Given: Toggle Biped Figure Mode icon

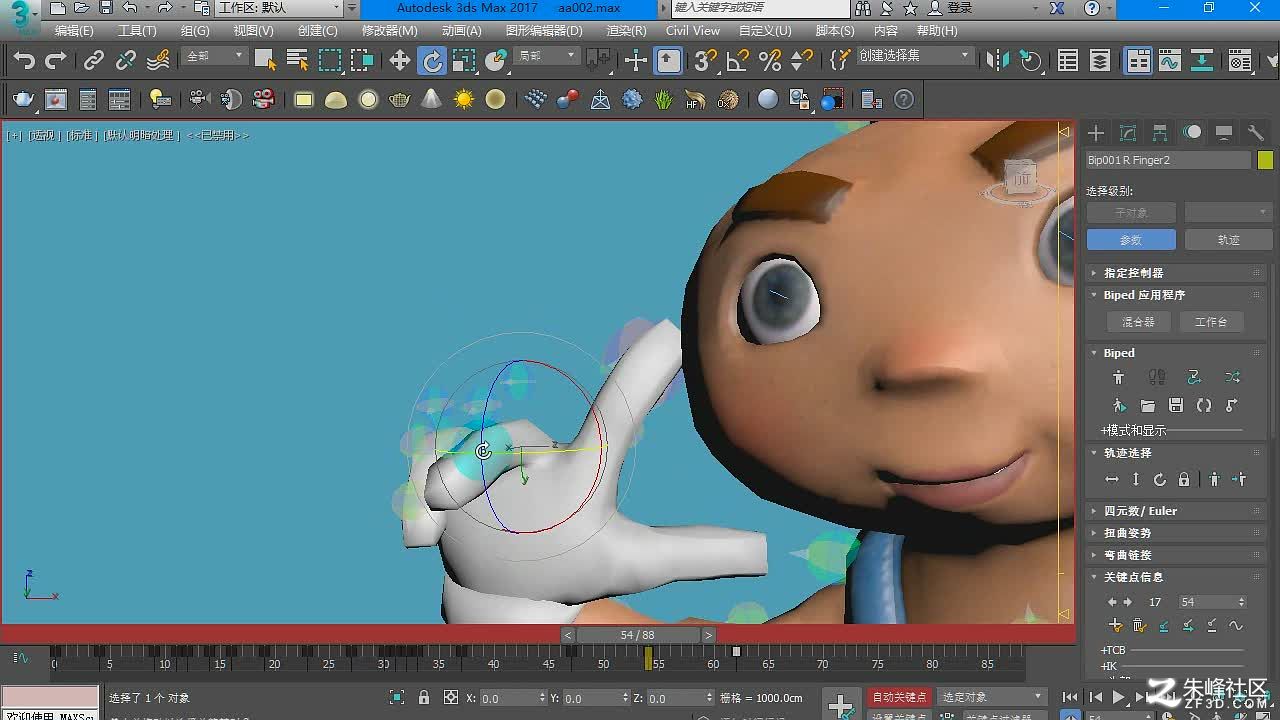Looking at the screenshot, I should [1118, 377].
